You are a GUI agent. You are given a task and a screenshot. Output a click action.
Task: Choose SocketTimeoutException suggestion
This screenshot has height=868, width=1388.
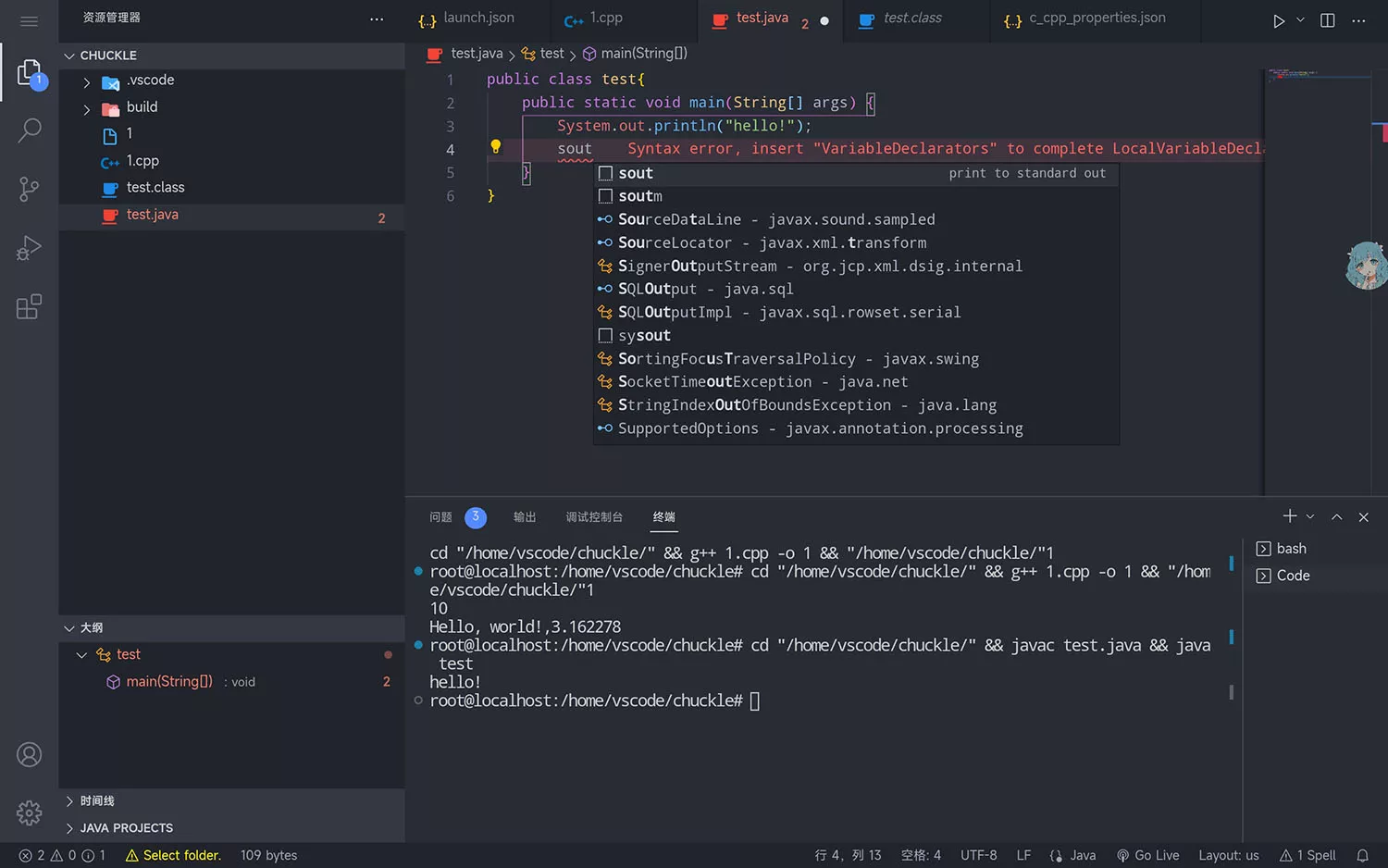pos(856,382)
